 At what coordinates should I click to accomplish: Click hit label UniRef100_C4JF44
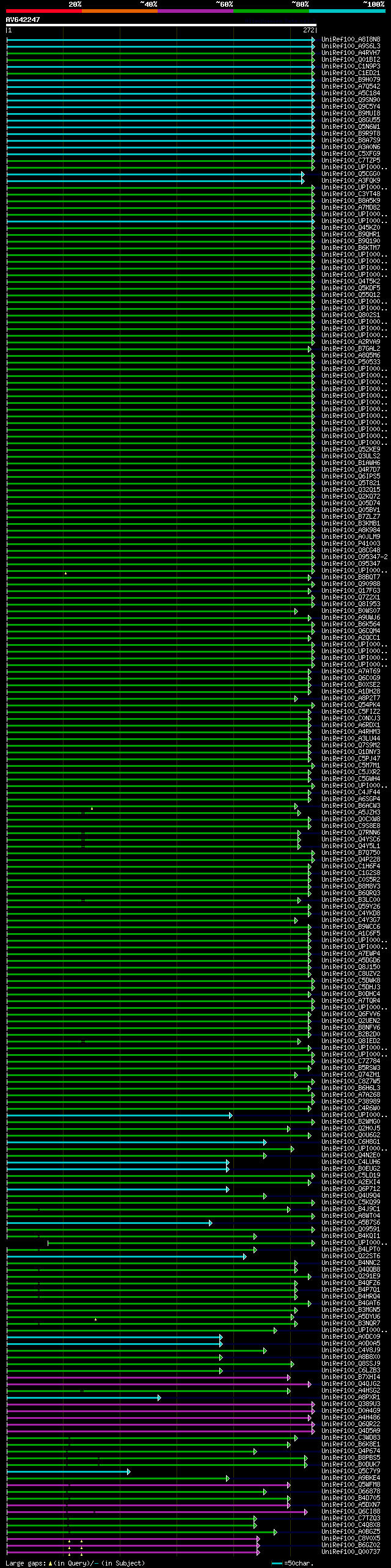coord(351,793)
